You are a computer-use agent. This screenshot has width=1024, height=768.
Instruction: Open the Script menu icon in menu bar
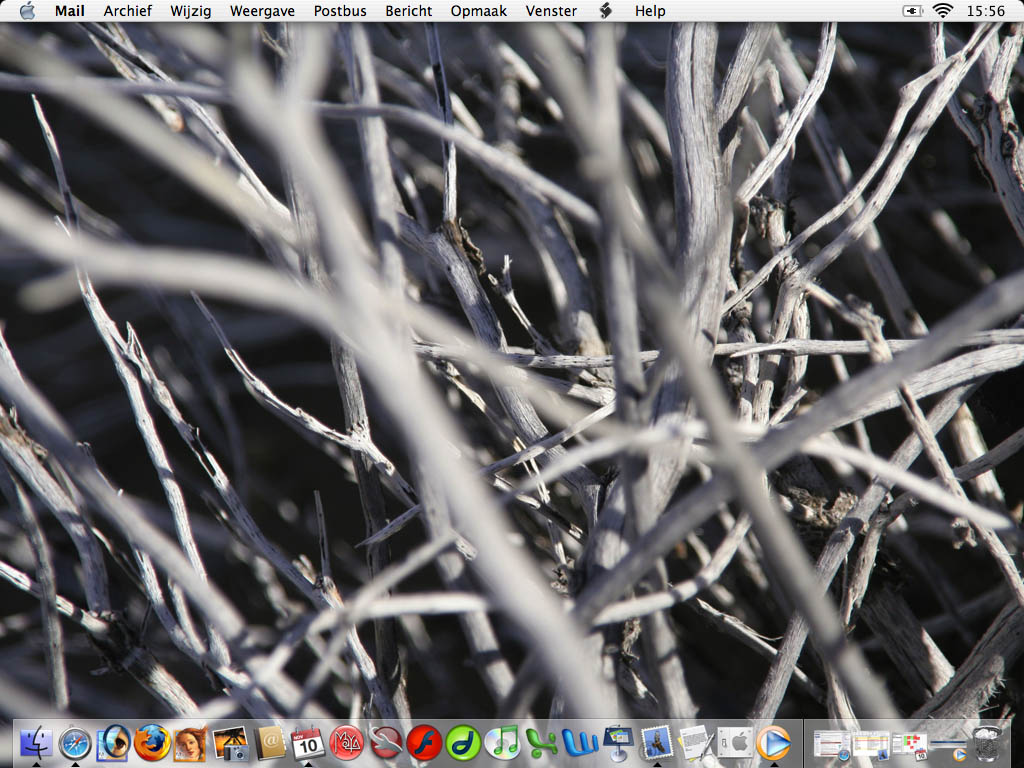[605, 10]
